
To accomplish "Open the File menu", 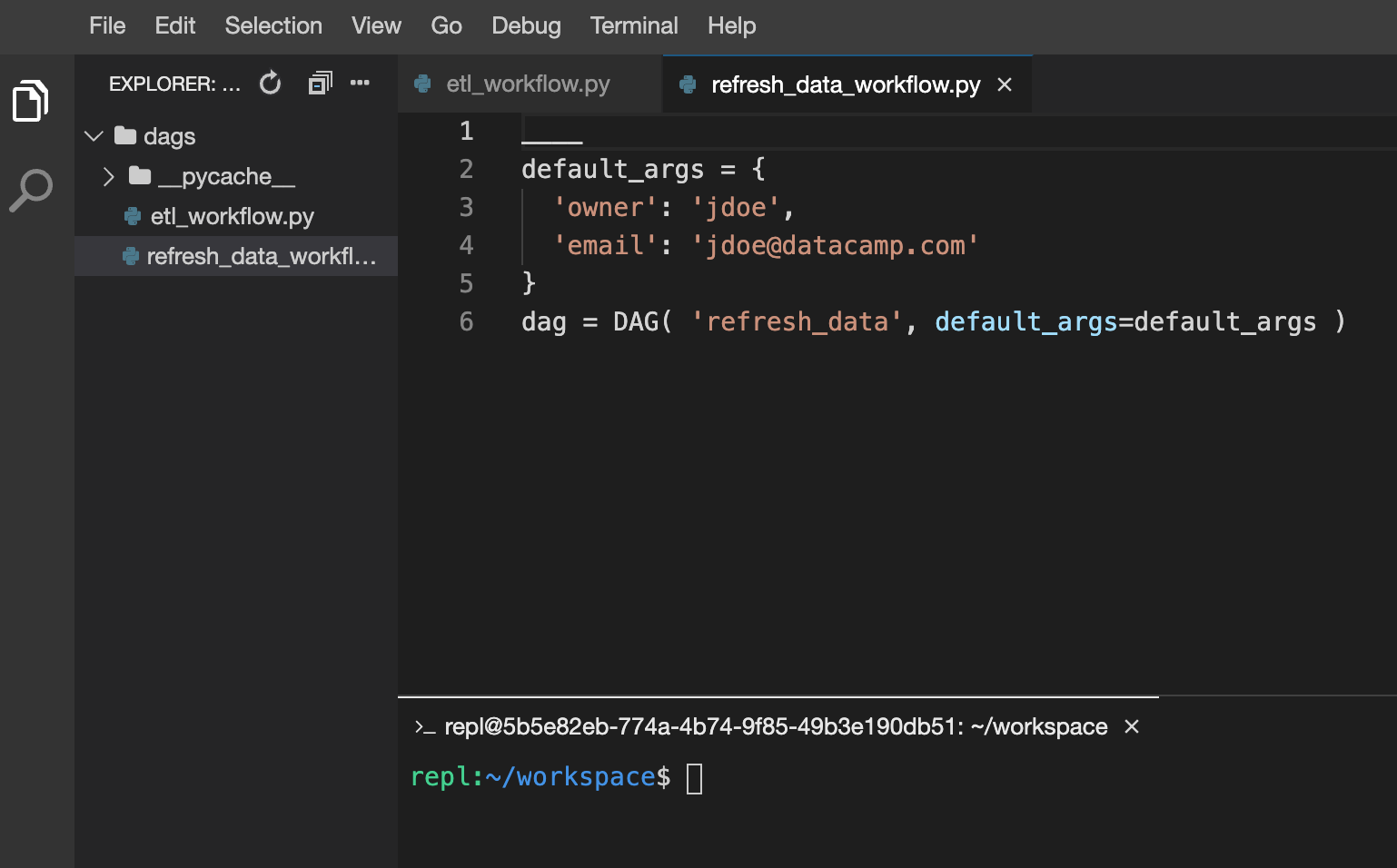I will coord(107,25).
